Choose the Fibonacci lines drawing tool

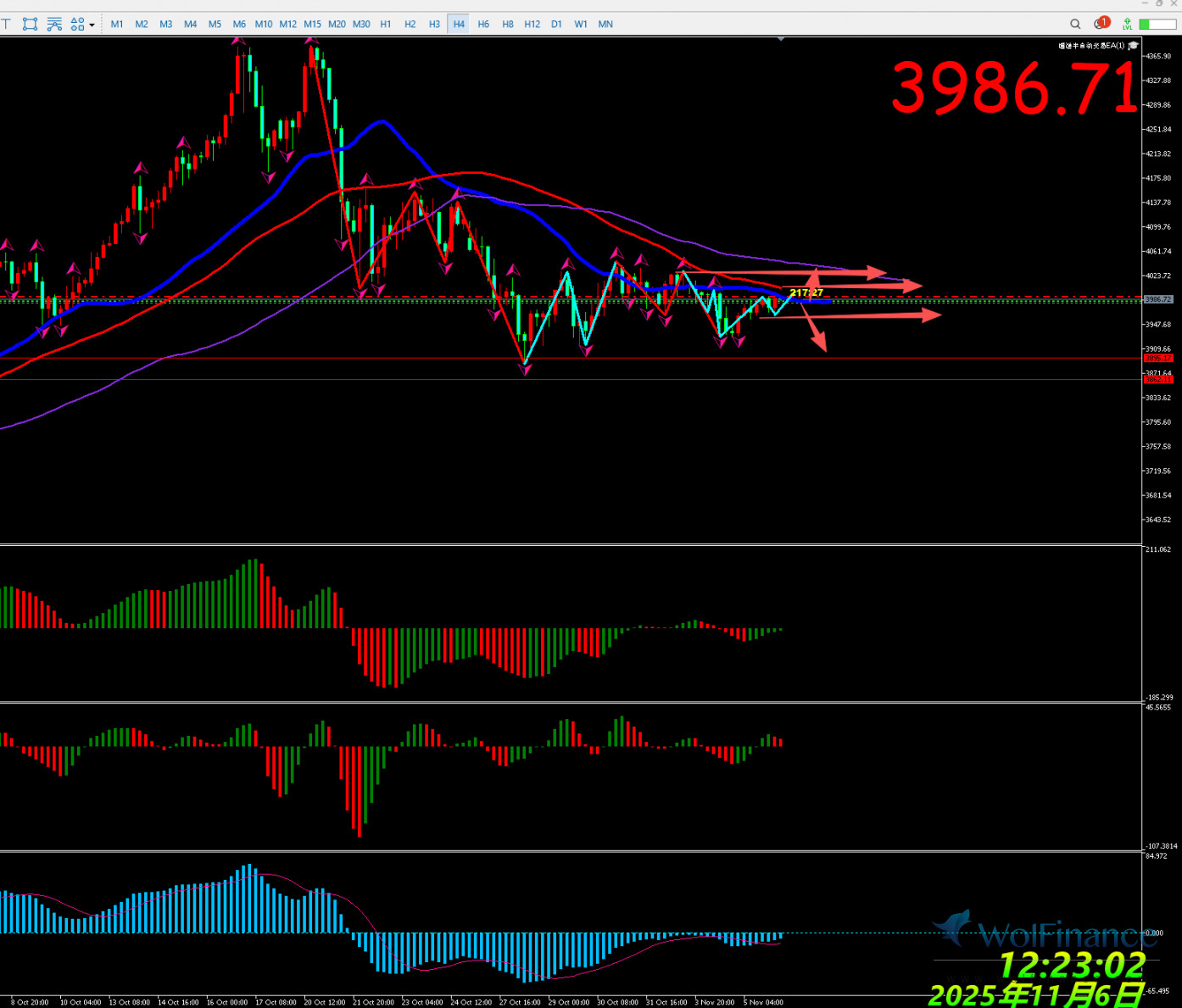(x=54, y=24)
